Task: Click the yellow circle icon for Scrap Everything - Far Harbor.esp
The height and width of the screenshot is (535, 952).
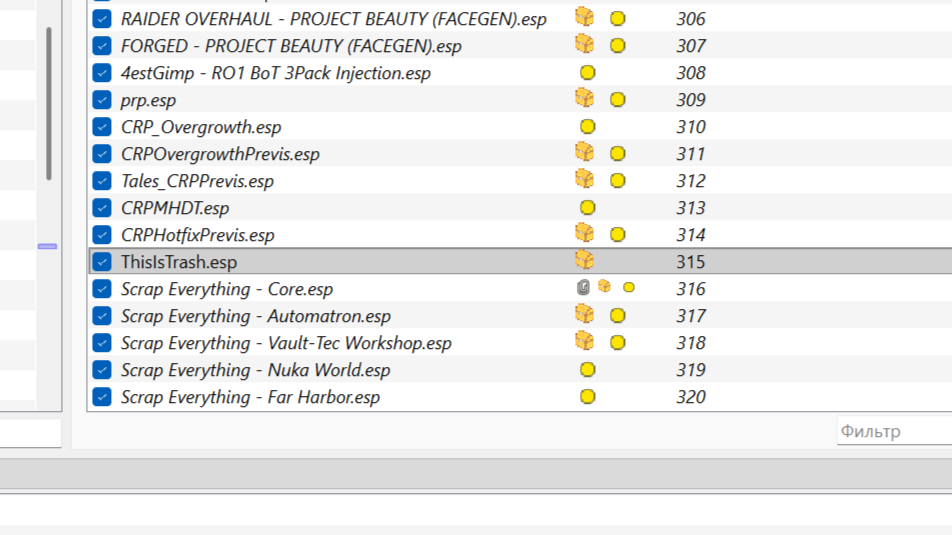Action: click(x=588, y=397)
